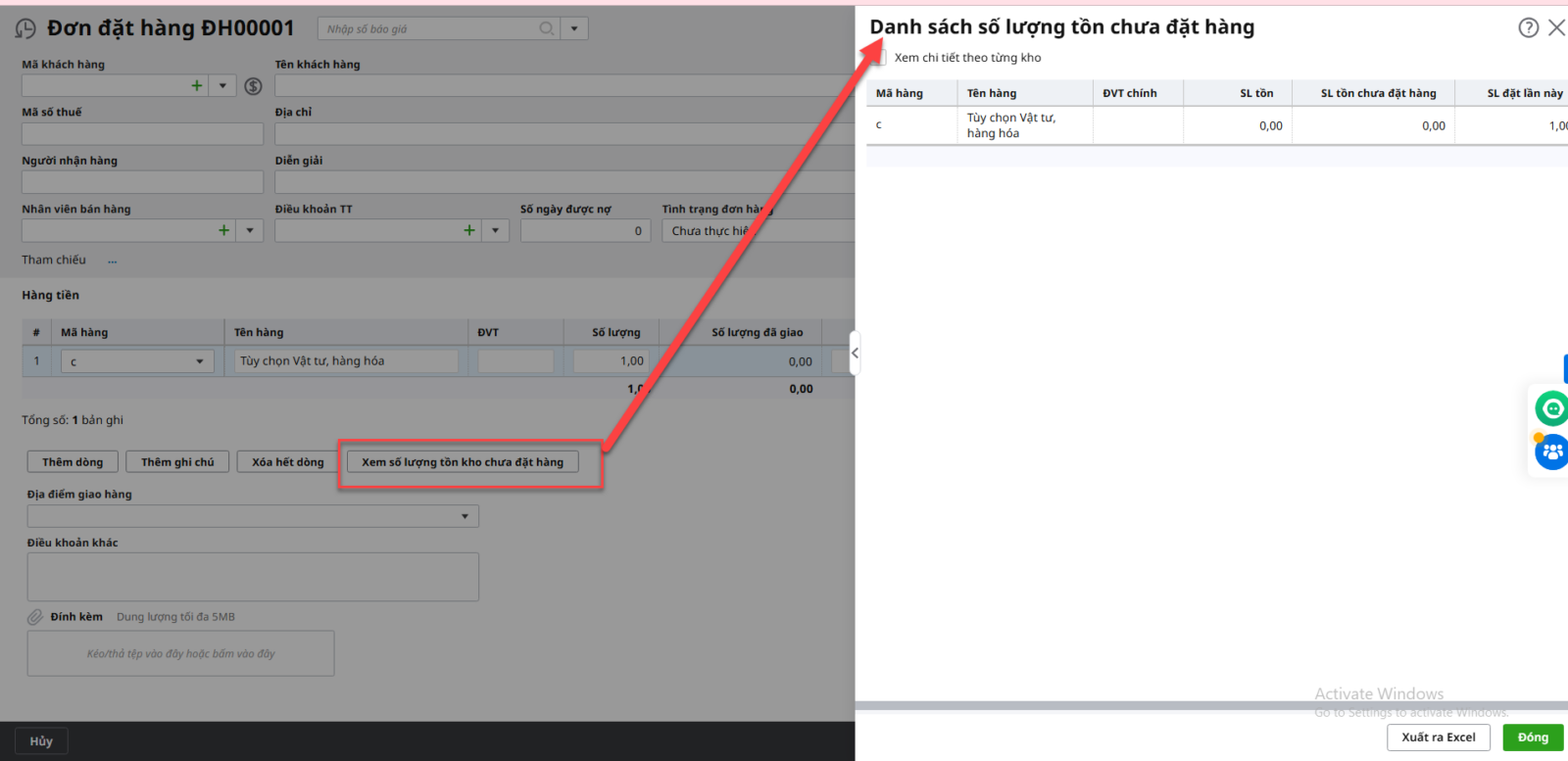Expand the 'Địa điểm giao hàng' dropdown
The image size is (1568, 761).
[465, 516]
